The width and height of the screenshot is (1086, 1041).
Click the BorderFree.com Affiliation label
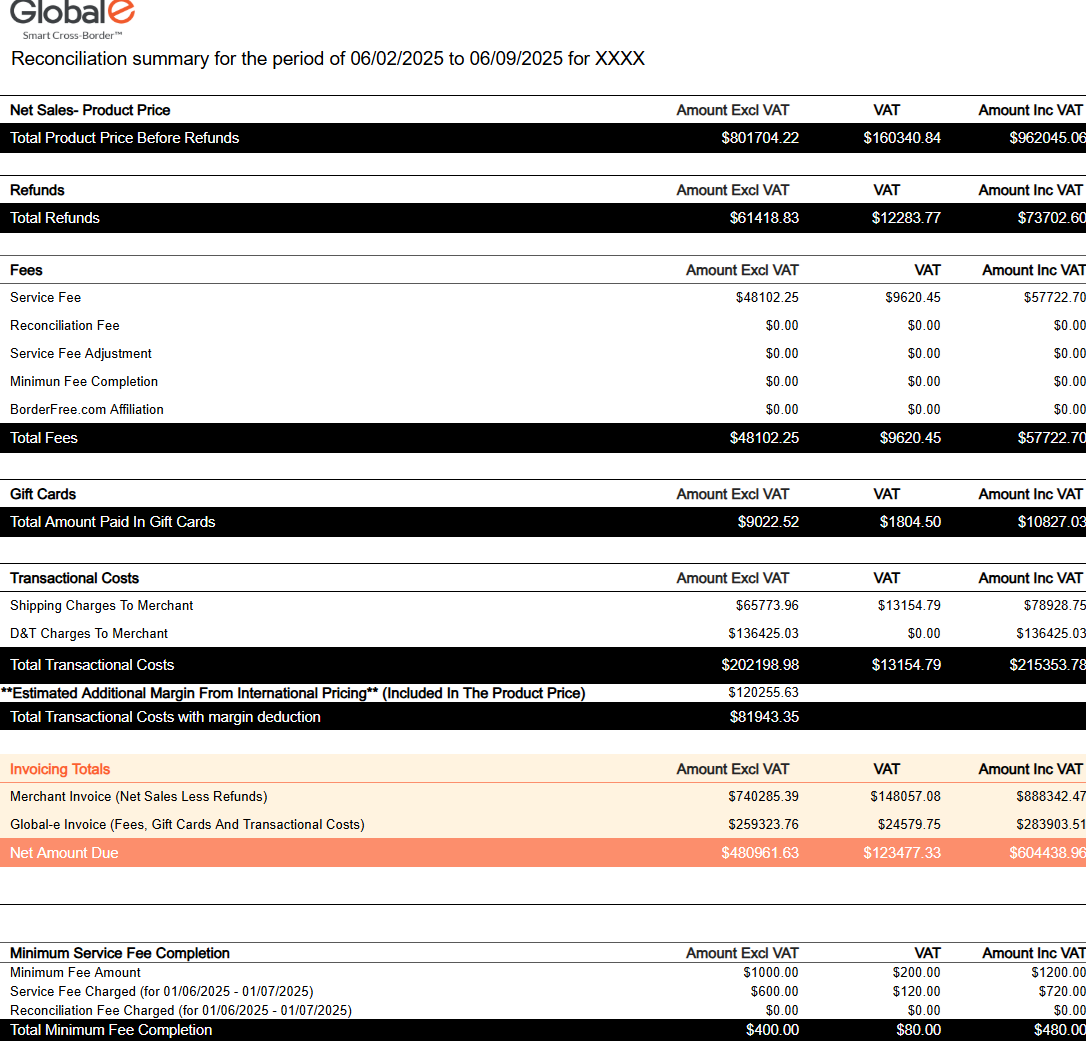(x=87, y=410)
